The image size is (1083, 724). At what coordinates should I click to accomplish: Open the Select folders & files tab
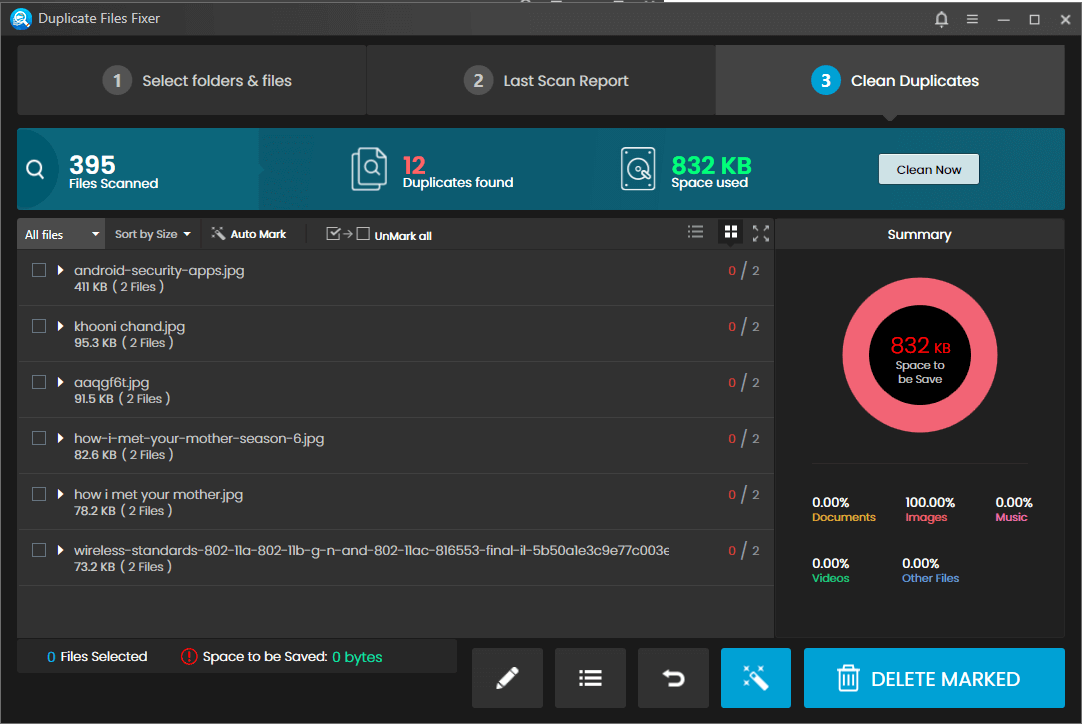(x=191, y=80)
